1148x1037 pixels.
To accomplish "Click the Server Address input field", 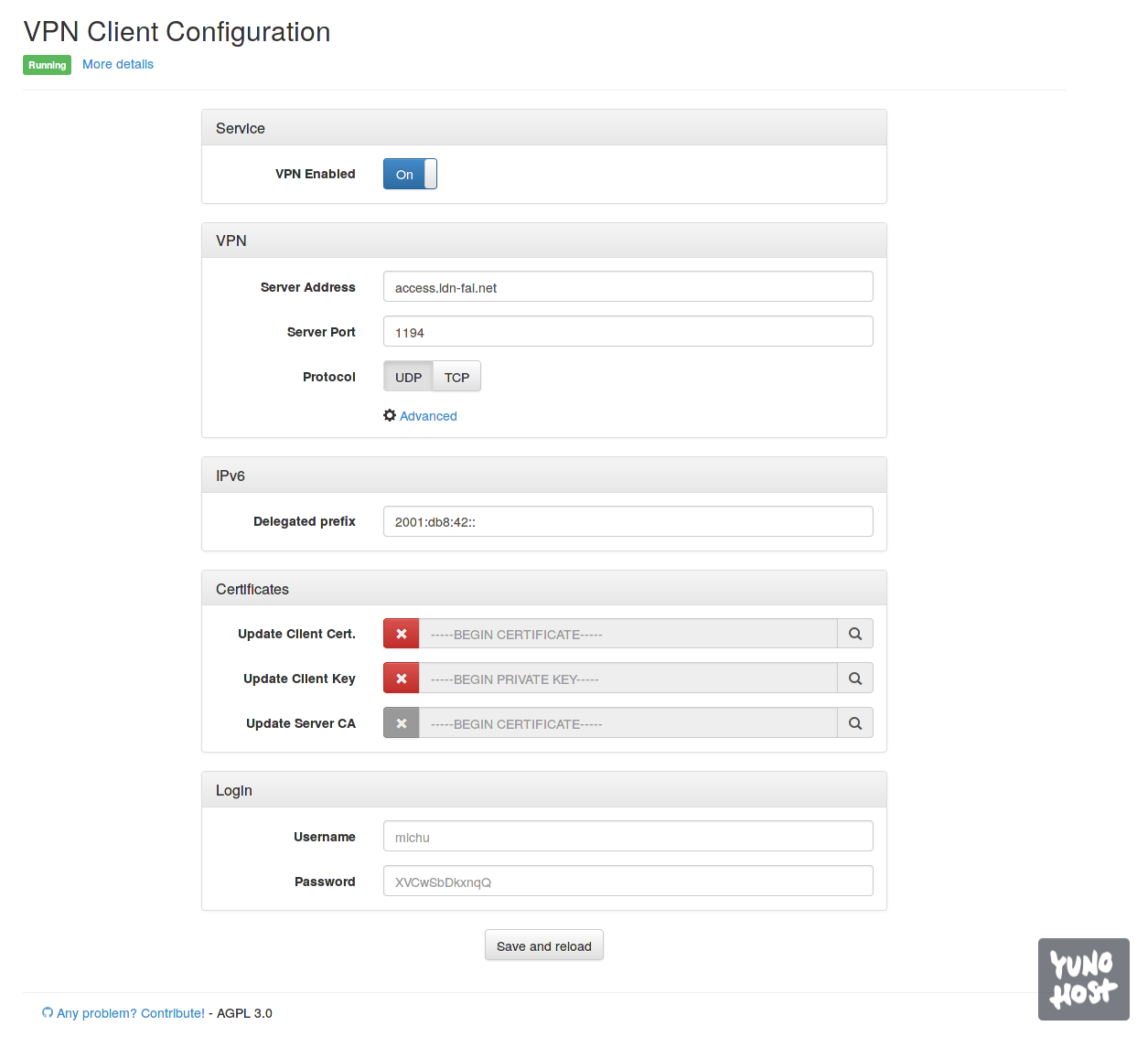I will [x=628, y=287].
